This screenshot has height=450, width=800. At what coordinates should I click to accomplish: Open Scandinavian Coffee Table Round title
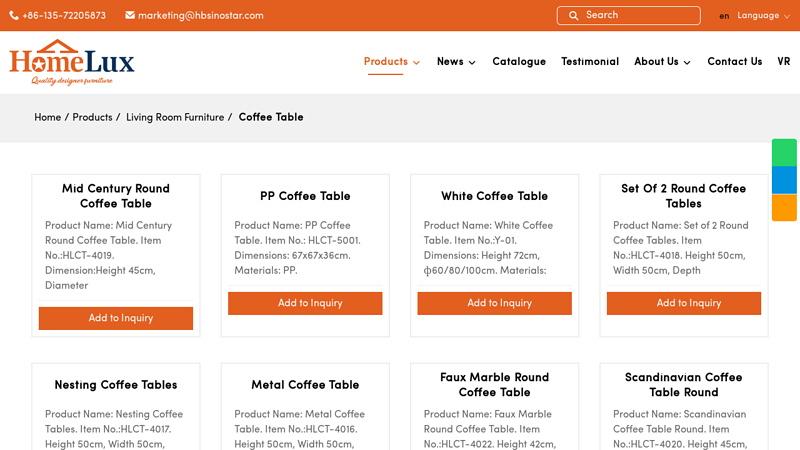[x=684, y=385]
